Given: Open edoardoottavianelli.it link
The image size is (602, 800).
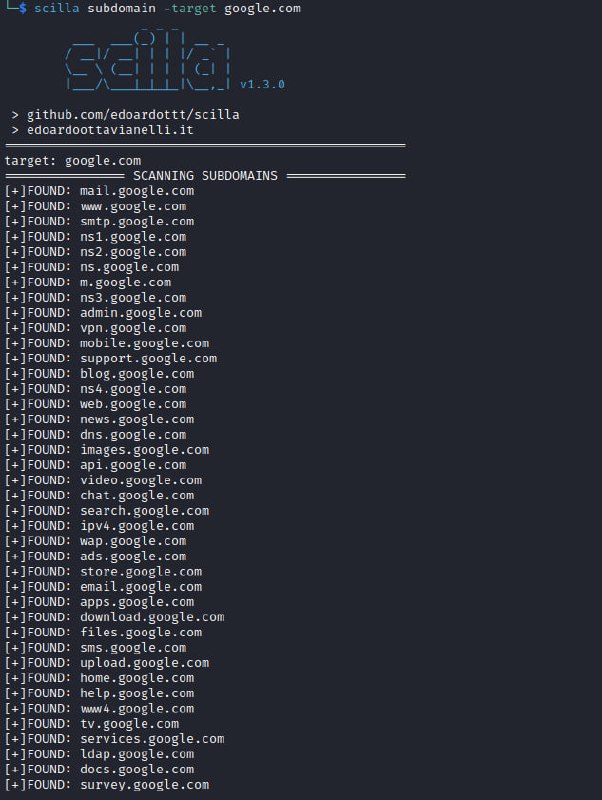Looking at the screenshot, I should click(x=110, y=130).
